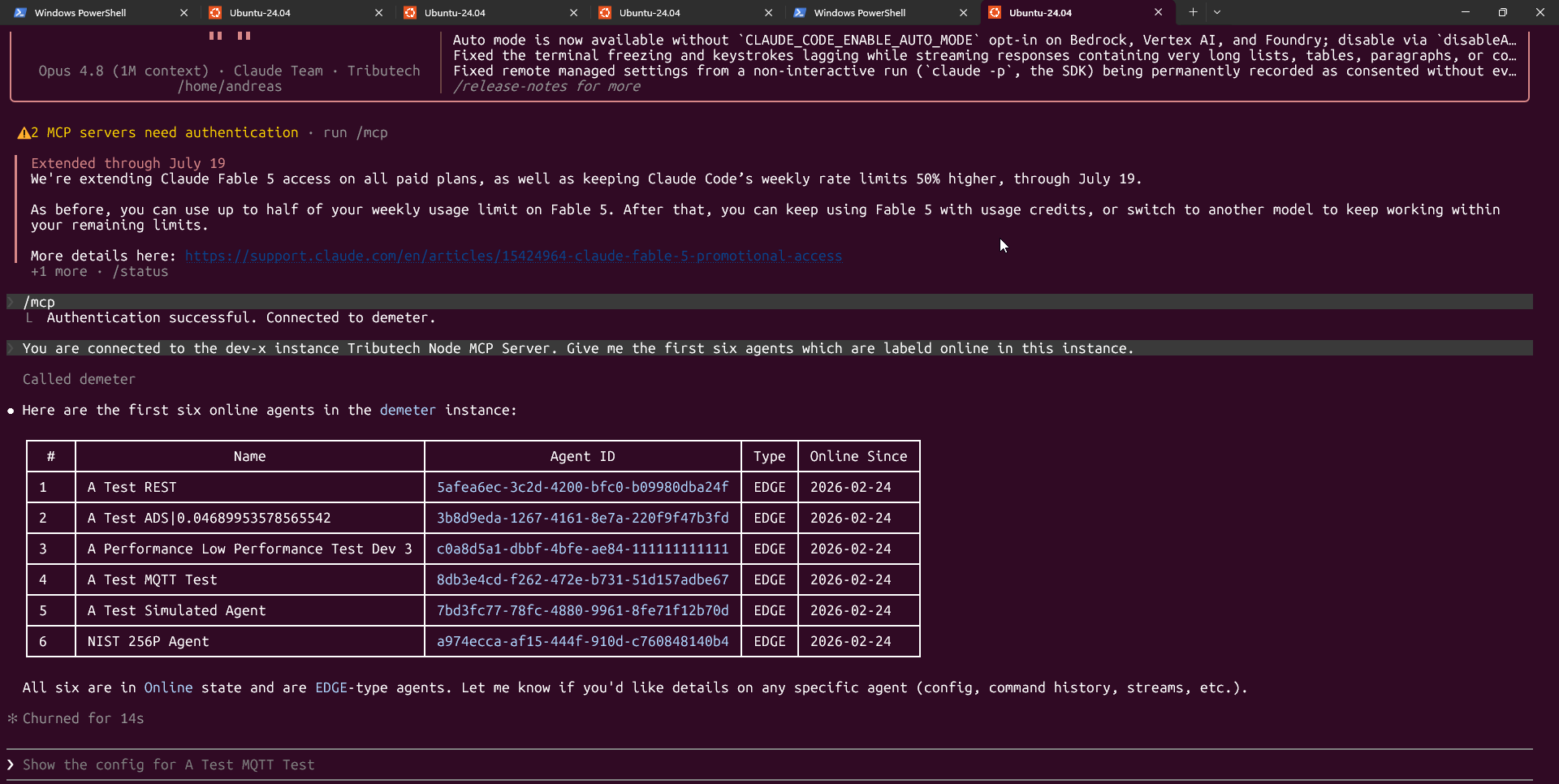Open a new terminal tab with plus
Viewport: 1559px width, 784px height.
tap(1193, 12)
